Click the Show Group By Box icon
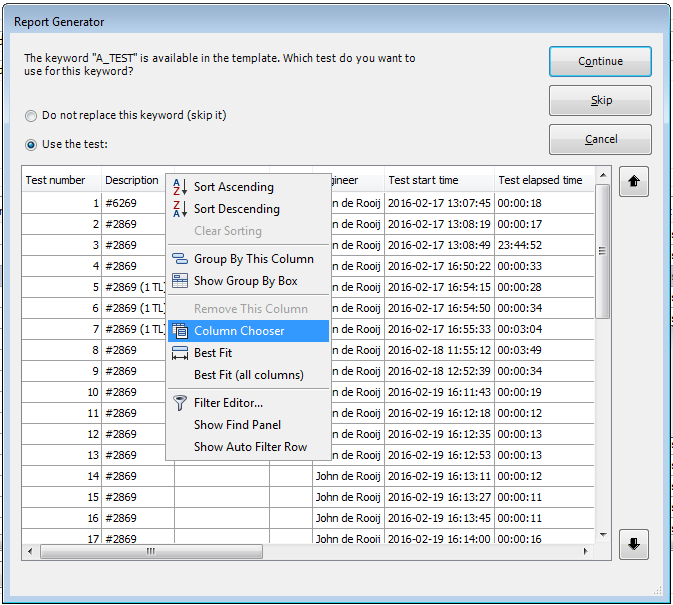Screen dimensions: 673x605 point(180,281)
